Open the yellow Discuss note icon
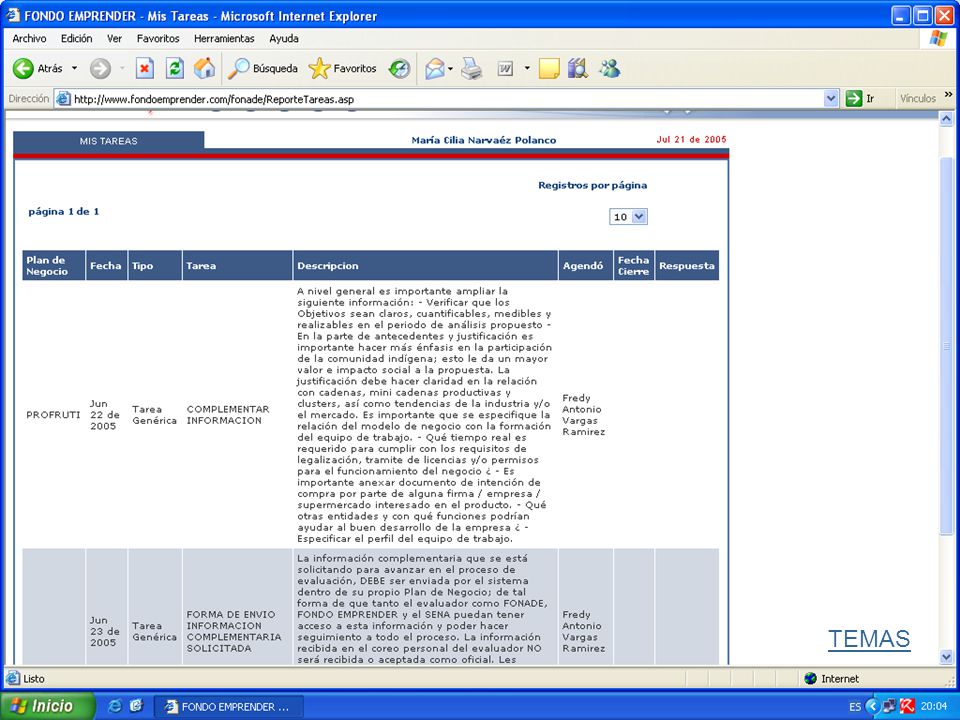 coord(549,69)
